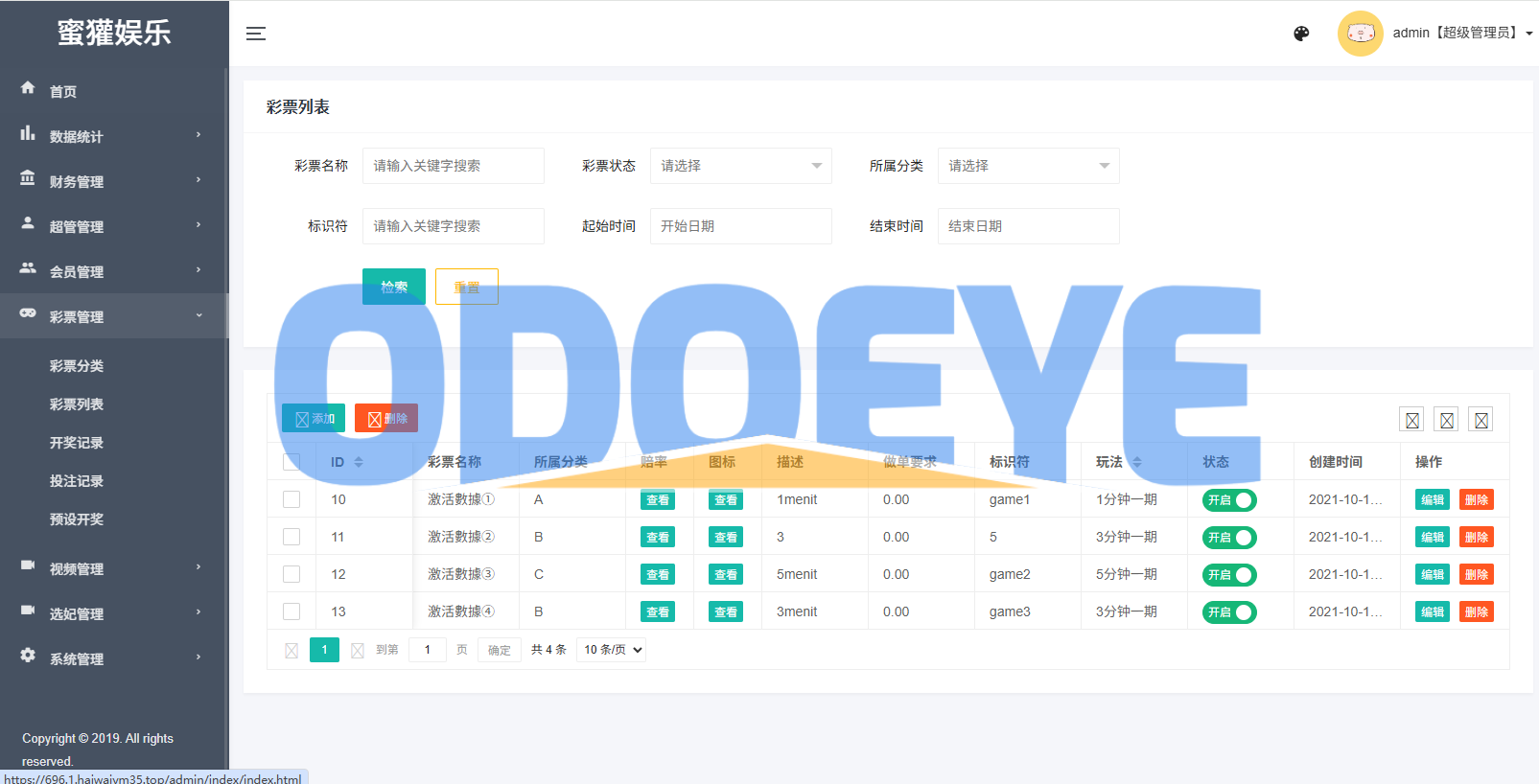
Task: Click the admin avatar picture
Action: click(x=1361, y=34)
